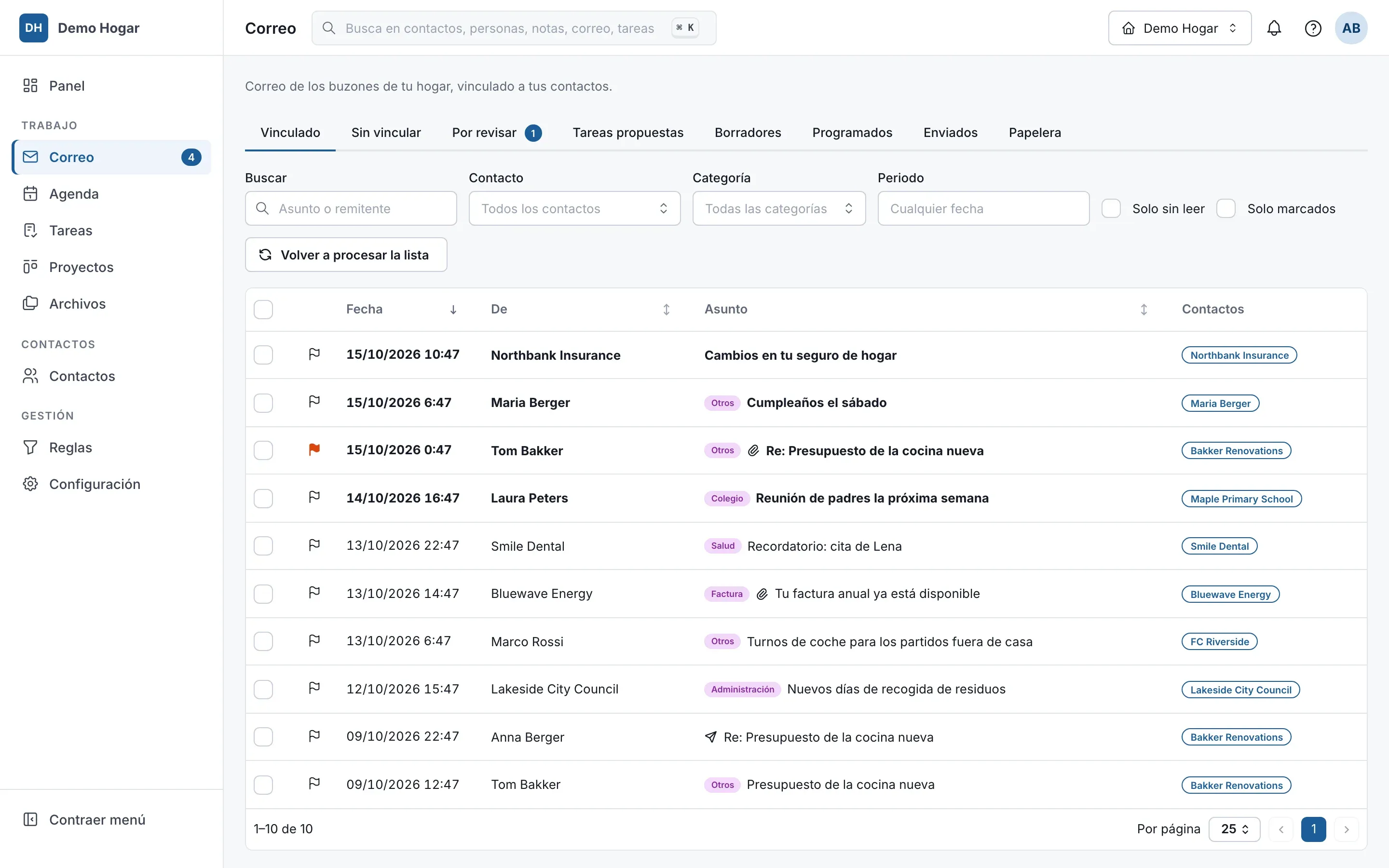The height and width of the screenshot is (868, 1389).
Task: Select all emails with header checkbox
Action: pyautogui.click(x=263, y=310)
